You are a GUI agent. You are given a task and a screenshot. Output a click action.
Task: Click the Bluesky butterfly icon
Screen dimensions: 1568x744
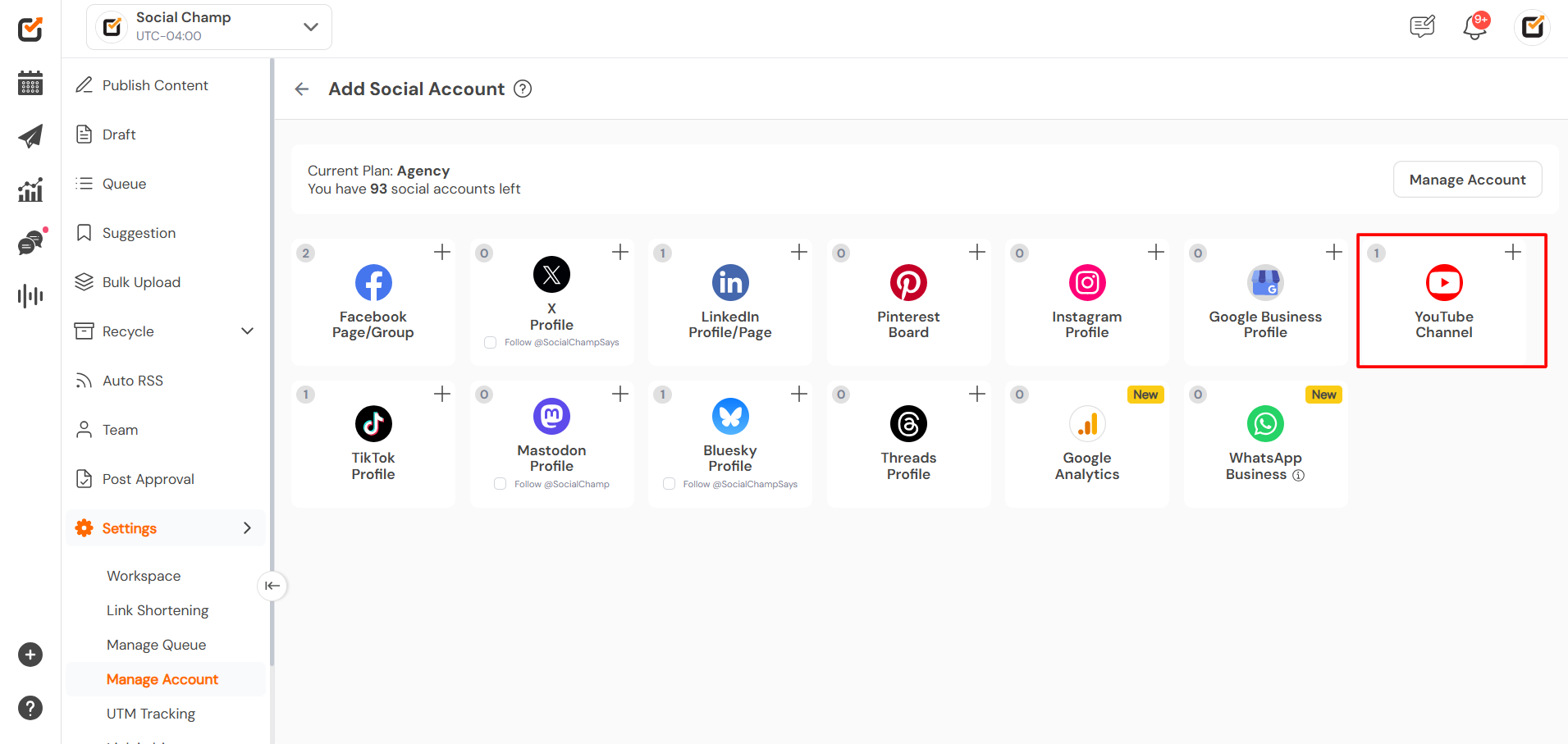pyautogui.click(x=730, y=417)
